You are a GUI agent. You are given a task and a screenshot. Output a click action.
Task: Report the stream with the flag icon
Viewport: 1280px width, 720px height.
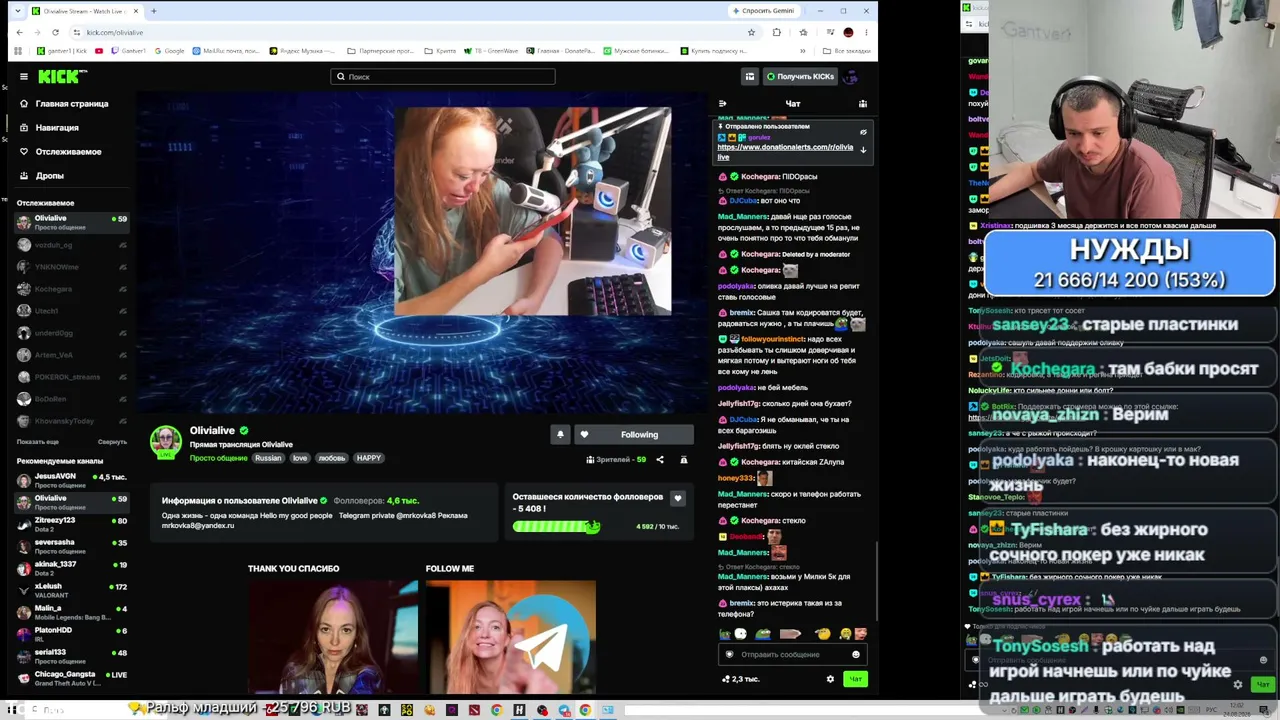pyautogui.click(x=684, y=460)
